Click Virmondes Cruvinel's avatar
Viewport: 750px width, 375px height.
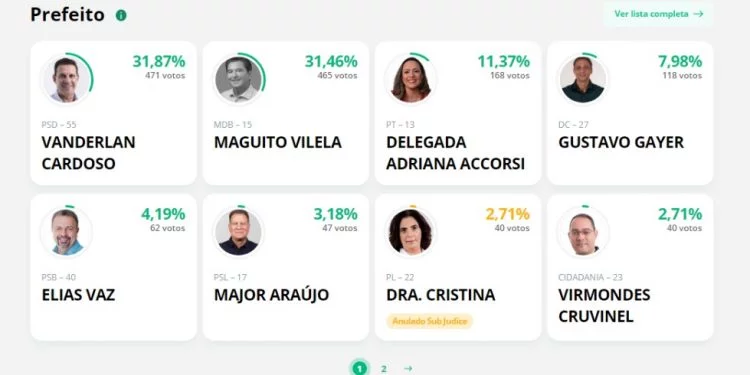pos(583,232)
